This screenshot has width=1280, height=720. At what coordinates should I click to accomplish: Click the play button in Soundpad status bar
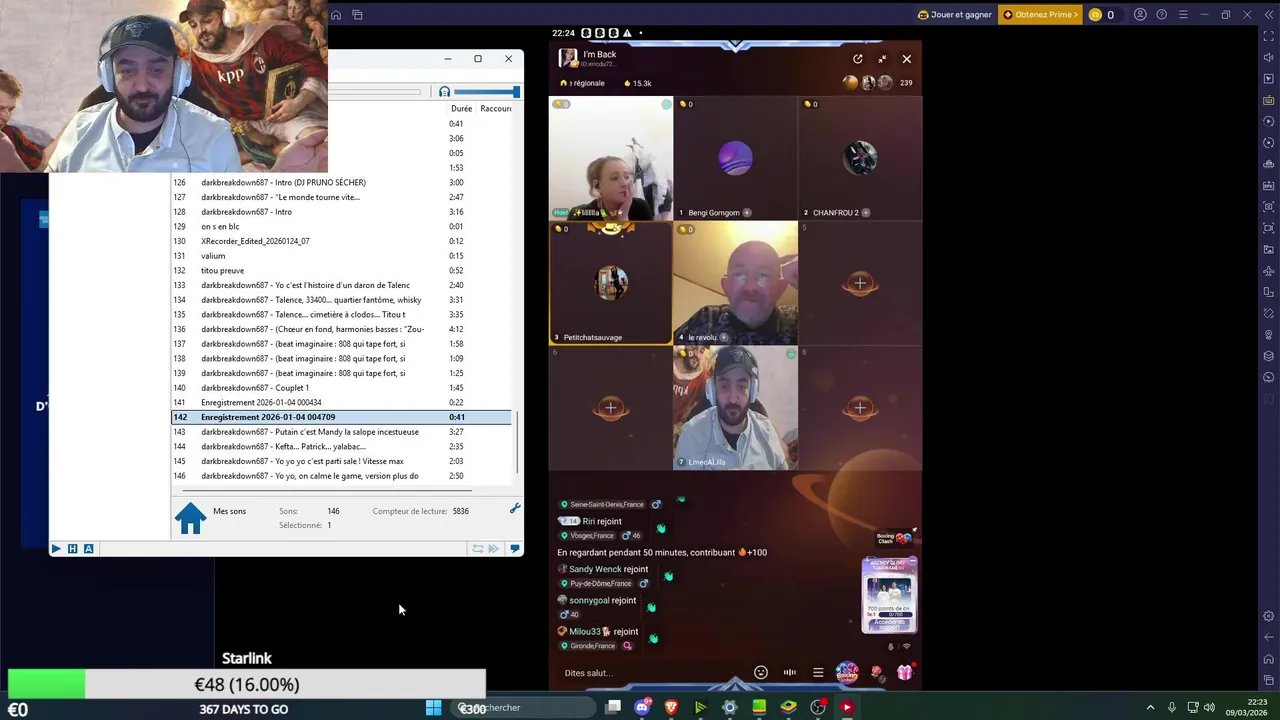point(56,548)
